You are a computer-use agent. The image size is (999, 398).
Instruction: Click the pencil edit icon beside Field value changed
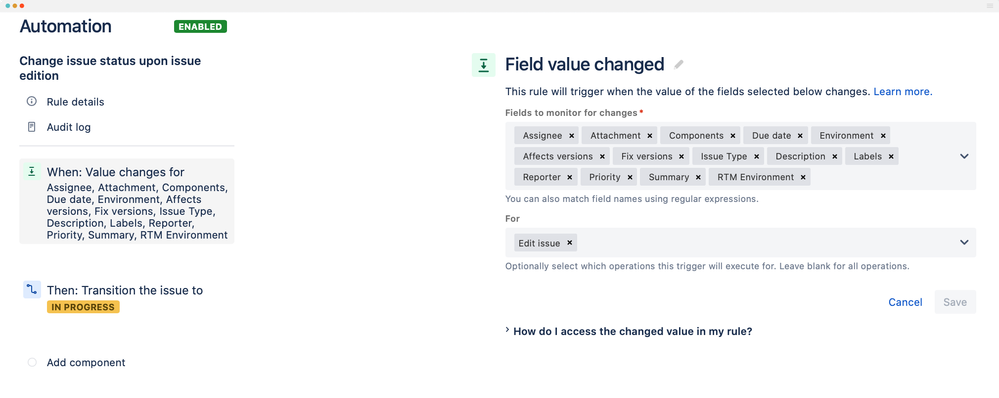pyautogui.click(x=679, y=64)
